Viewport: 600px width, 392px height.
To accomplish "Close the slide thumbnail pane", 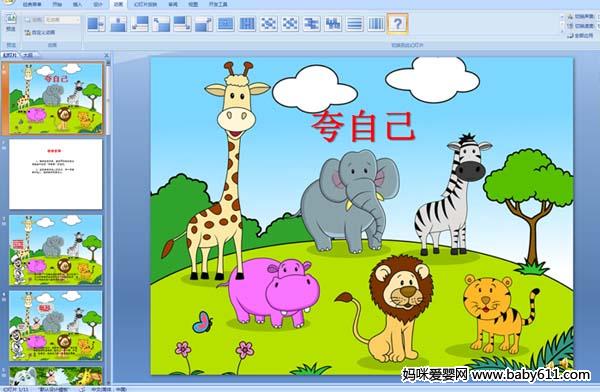I will (x=106, y=56).
